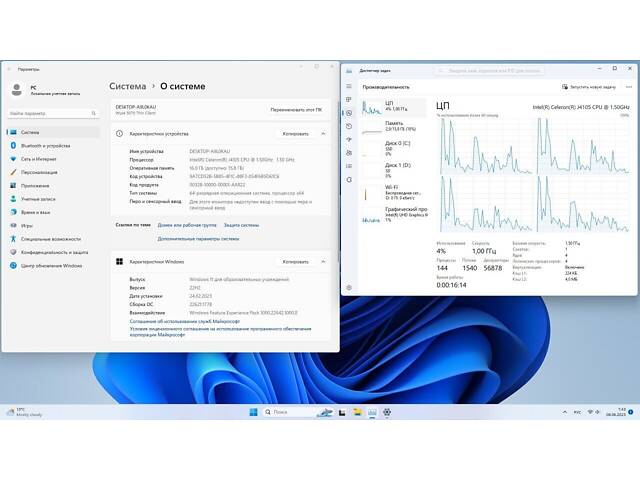Viewport: 640px width, 480px height.
Task: Open Игры settings
Action: click(x=53, y=226)
